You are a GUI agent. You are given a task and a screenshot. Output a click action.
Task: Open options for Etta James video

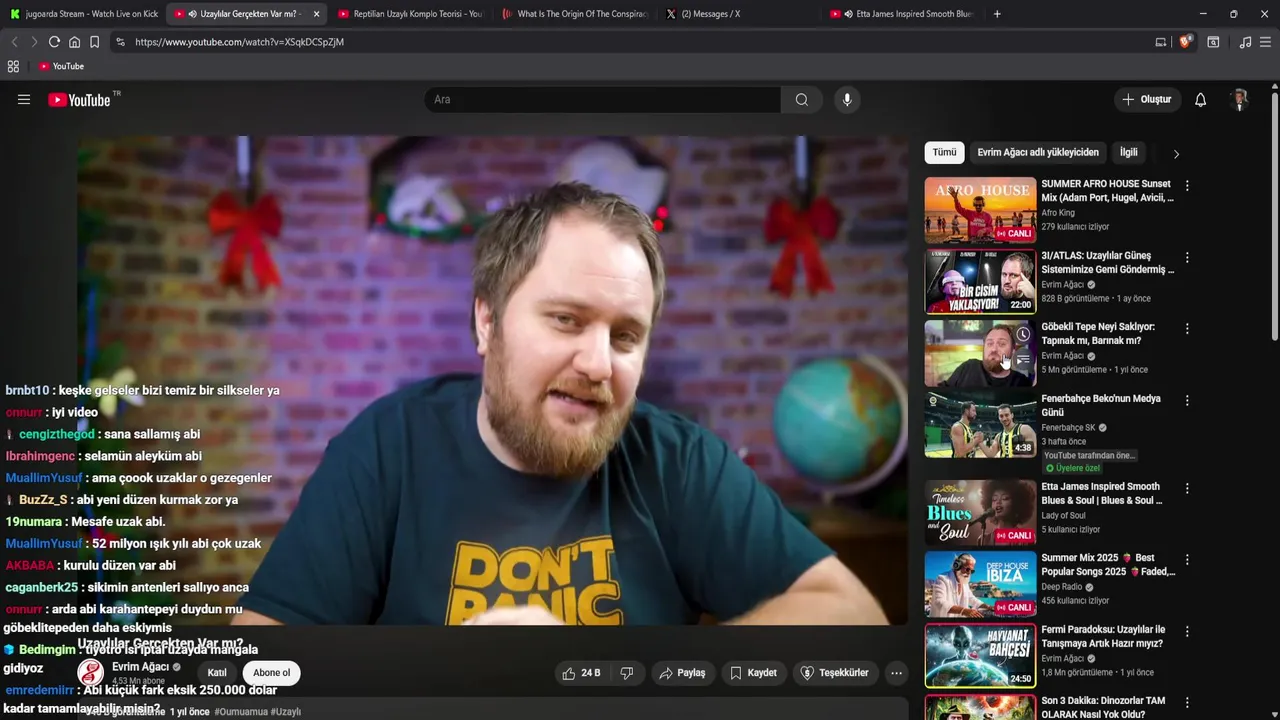tap(1187, 488)
